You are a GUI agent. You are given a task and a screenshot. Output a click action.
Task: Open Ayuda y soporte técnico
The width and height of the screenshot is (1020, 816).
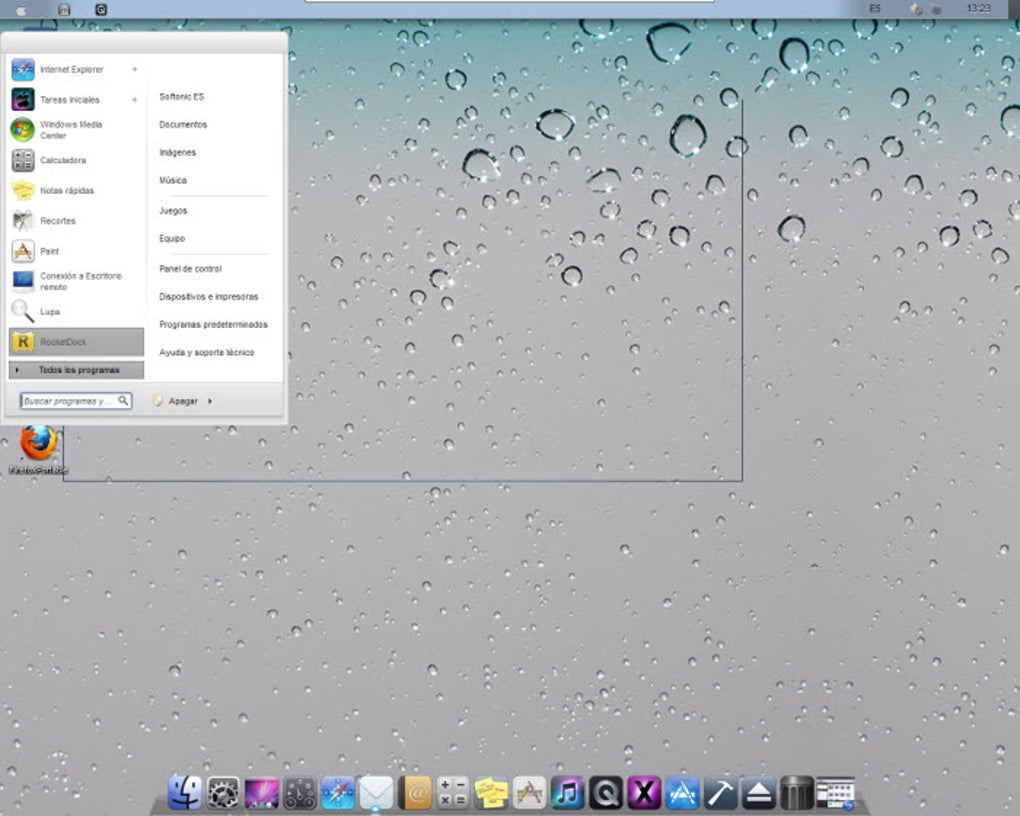[207, 353]
